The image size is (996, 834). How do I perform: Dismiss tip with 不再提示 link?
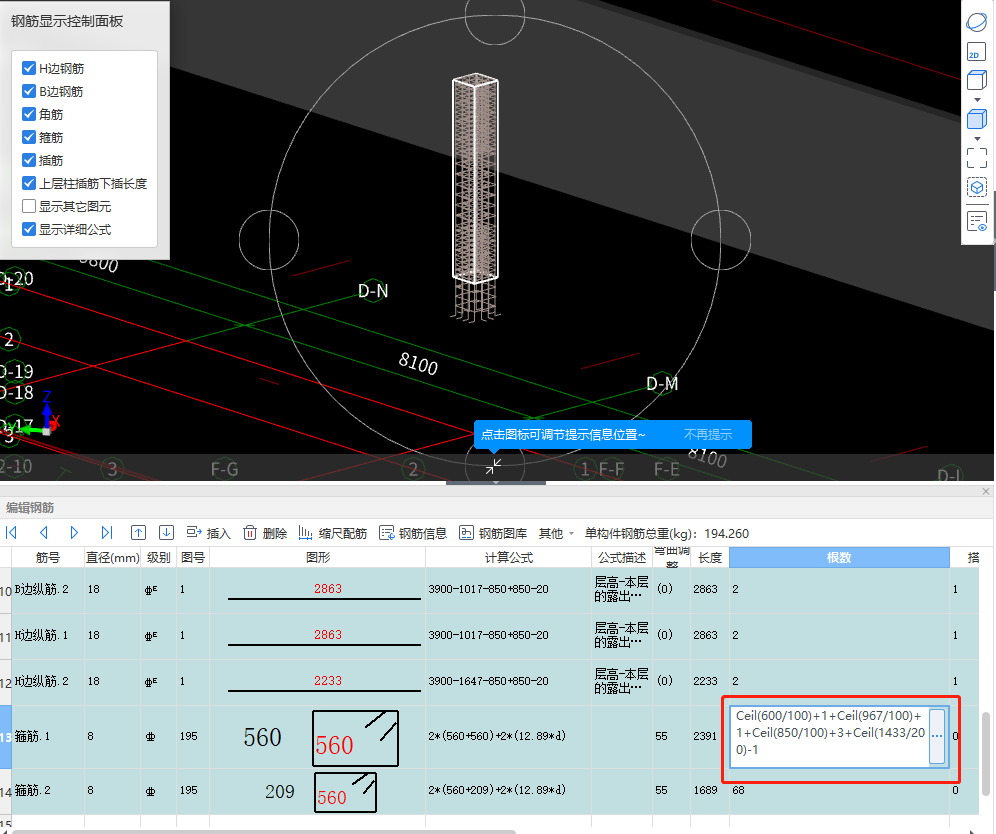click(x=708, y=434)
